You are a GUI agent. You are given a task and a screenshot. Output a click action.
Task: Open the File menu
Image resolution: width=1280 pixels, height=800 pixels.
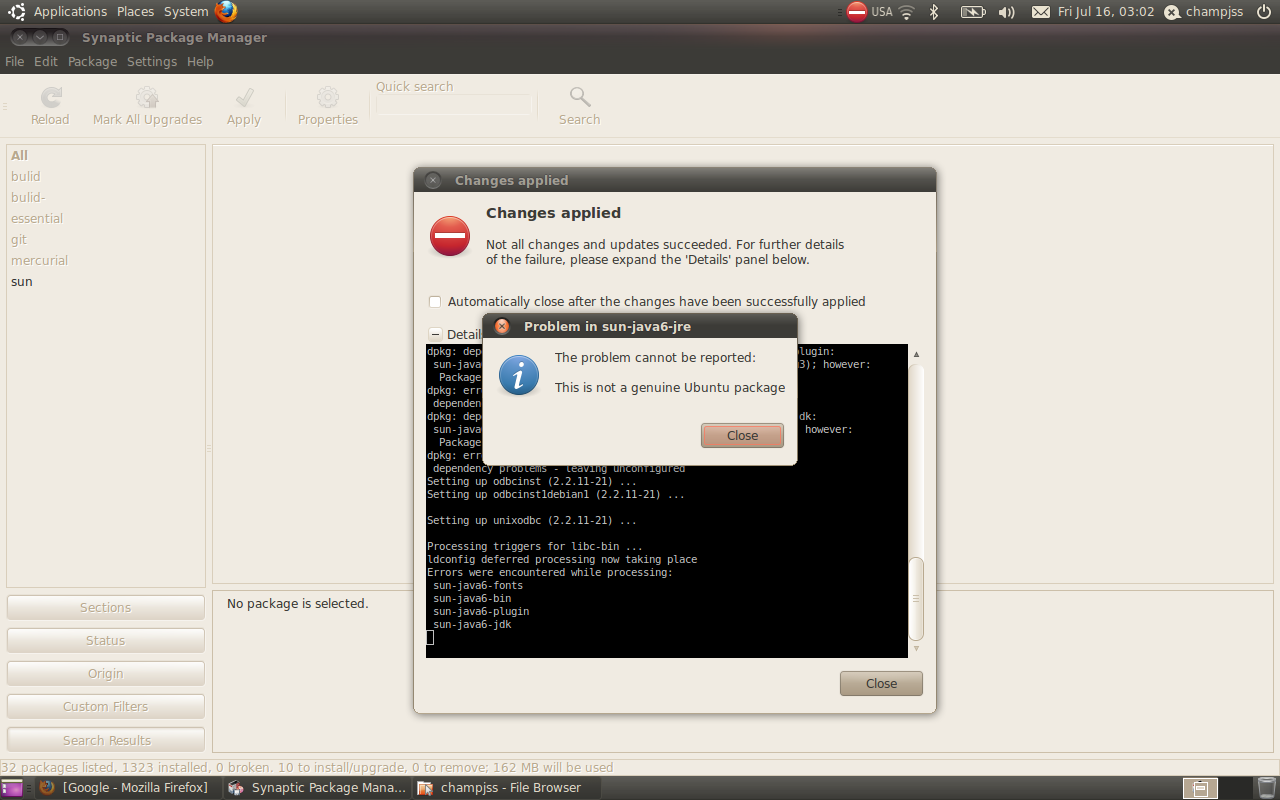pyautogui.click(x=14, y=62)
